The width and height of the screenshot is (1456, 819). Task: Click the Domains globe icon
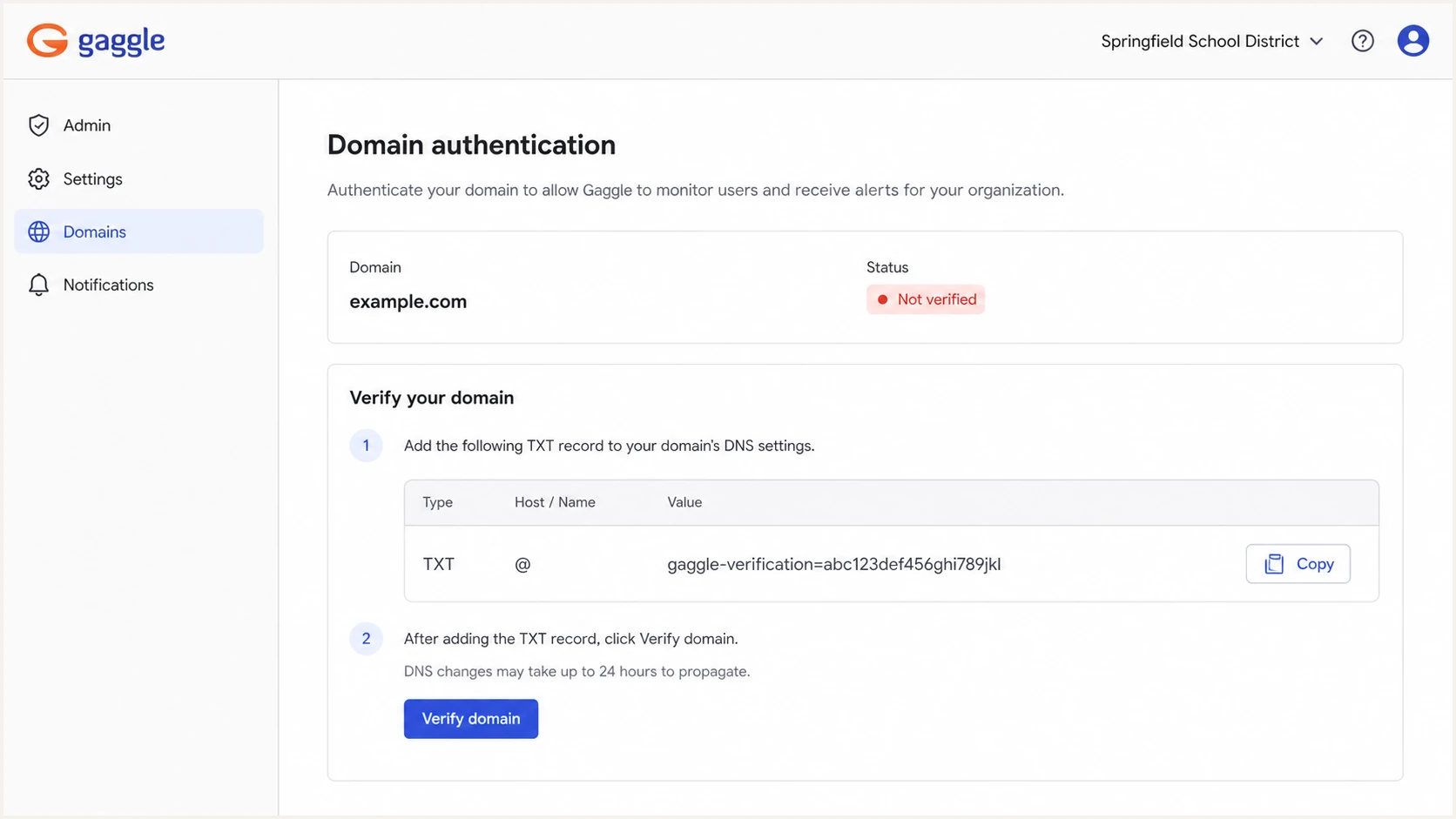pos(38,232)
